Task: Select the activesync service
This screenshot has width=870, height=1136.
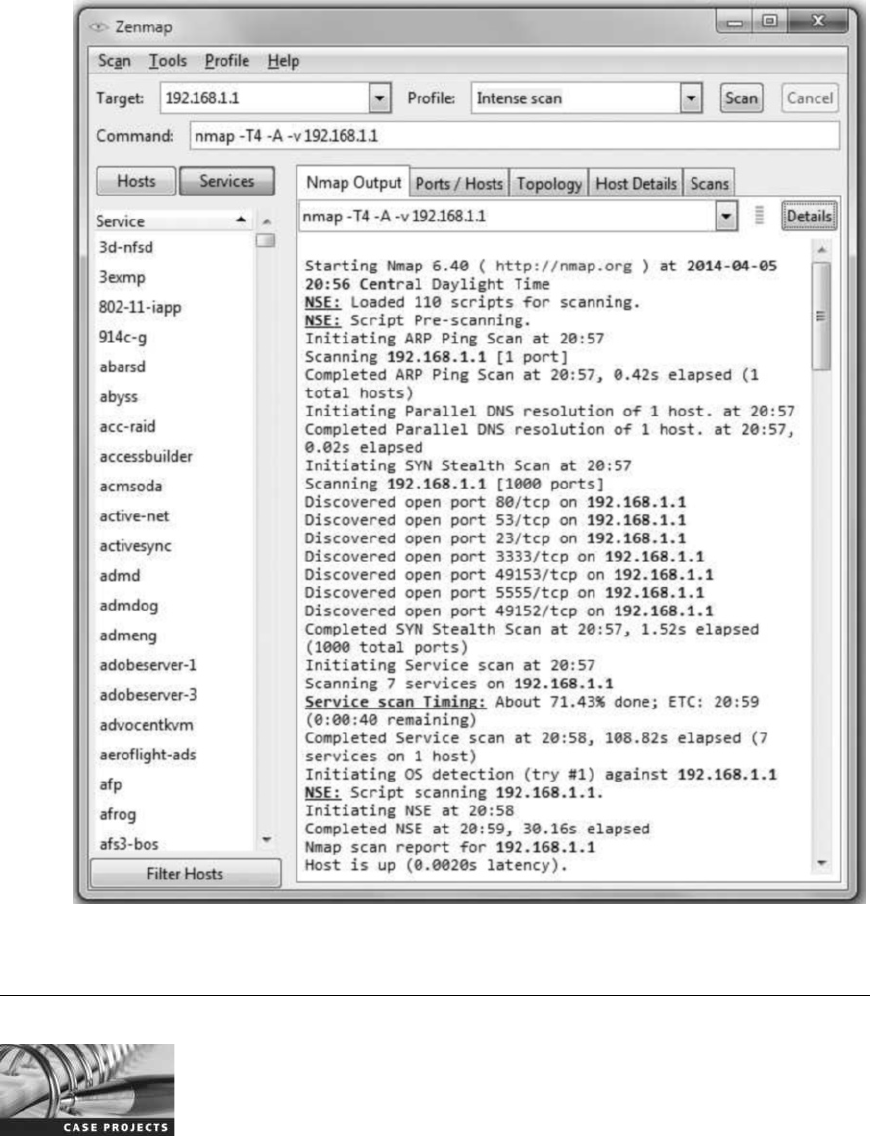Action: click(135, 546)
